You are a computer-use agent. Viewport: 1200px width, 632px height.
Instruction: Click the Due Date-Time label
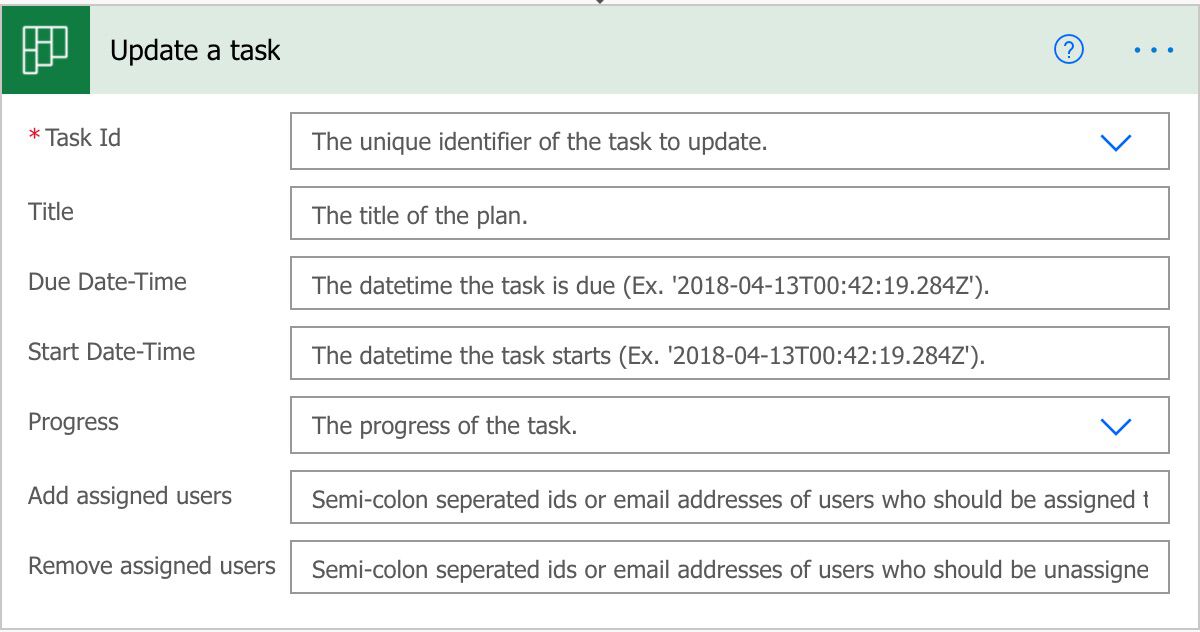(107, 283)
